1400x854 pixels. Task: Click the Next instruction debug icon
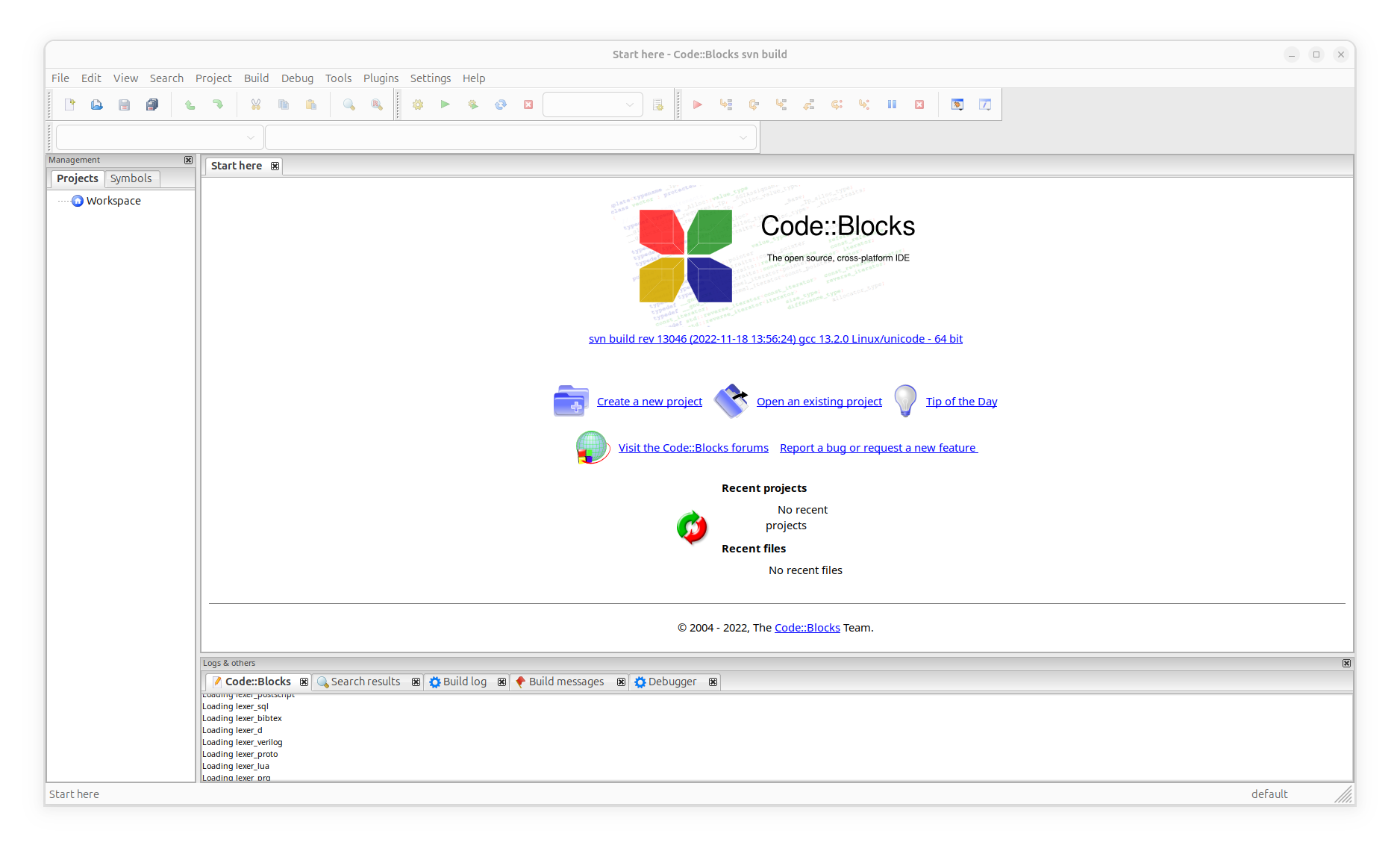[837, 105]
